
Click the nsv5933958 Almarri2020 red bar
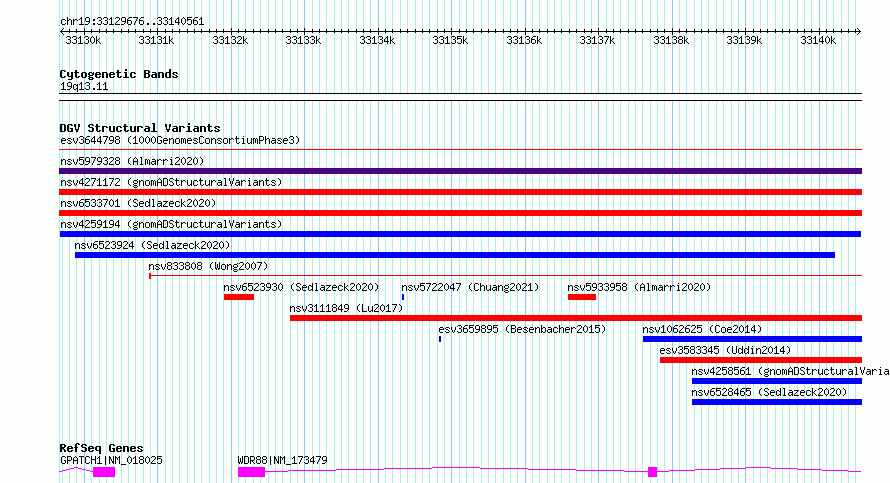[582, 297]
